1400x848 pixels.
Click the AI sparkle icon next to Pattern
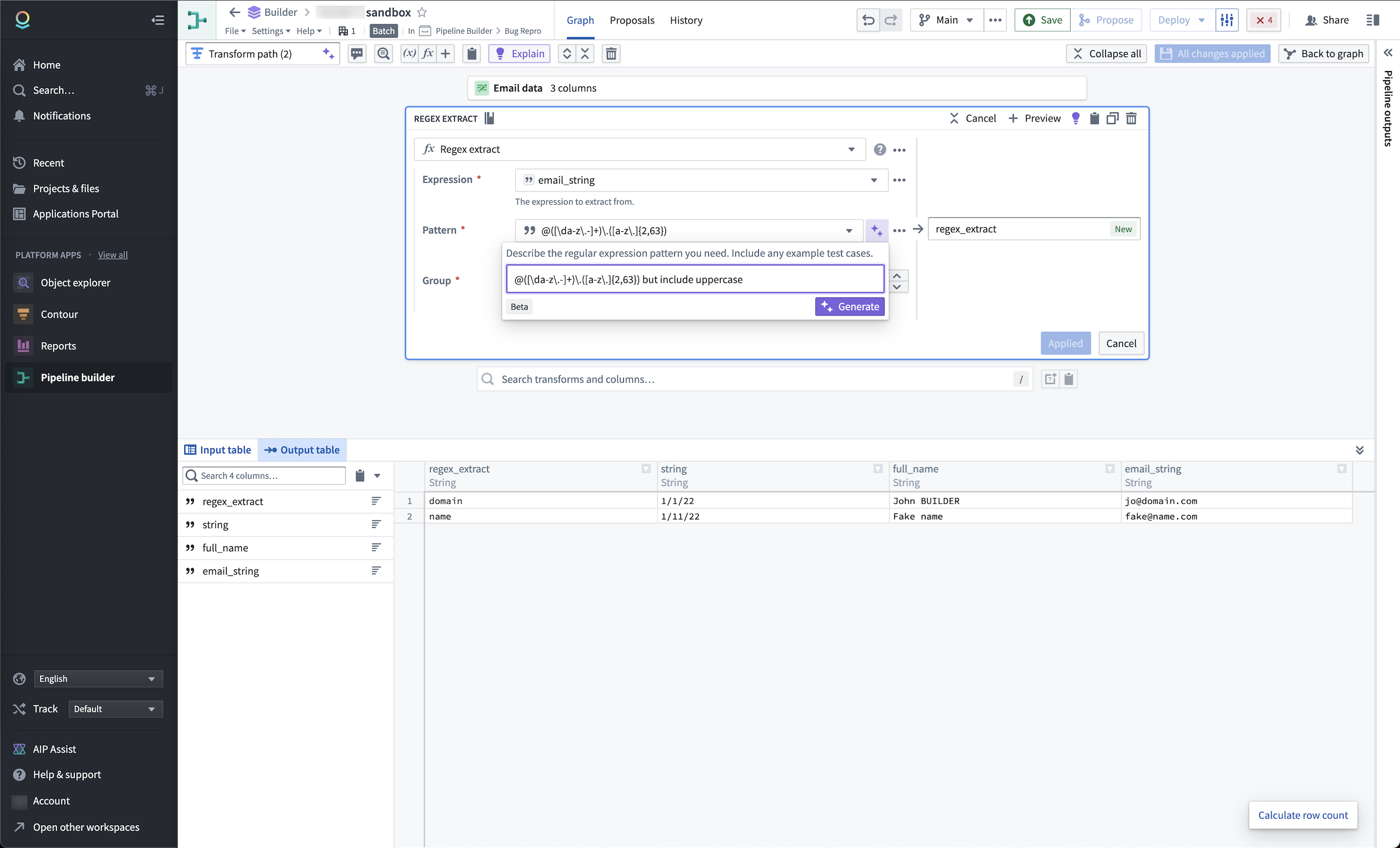click(876, 231)
